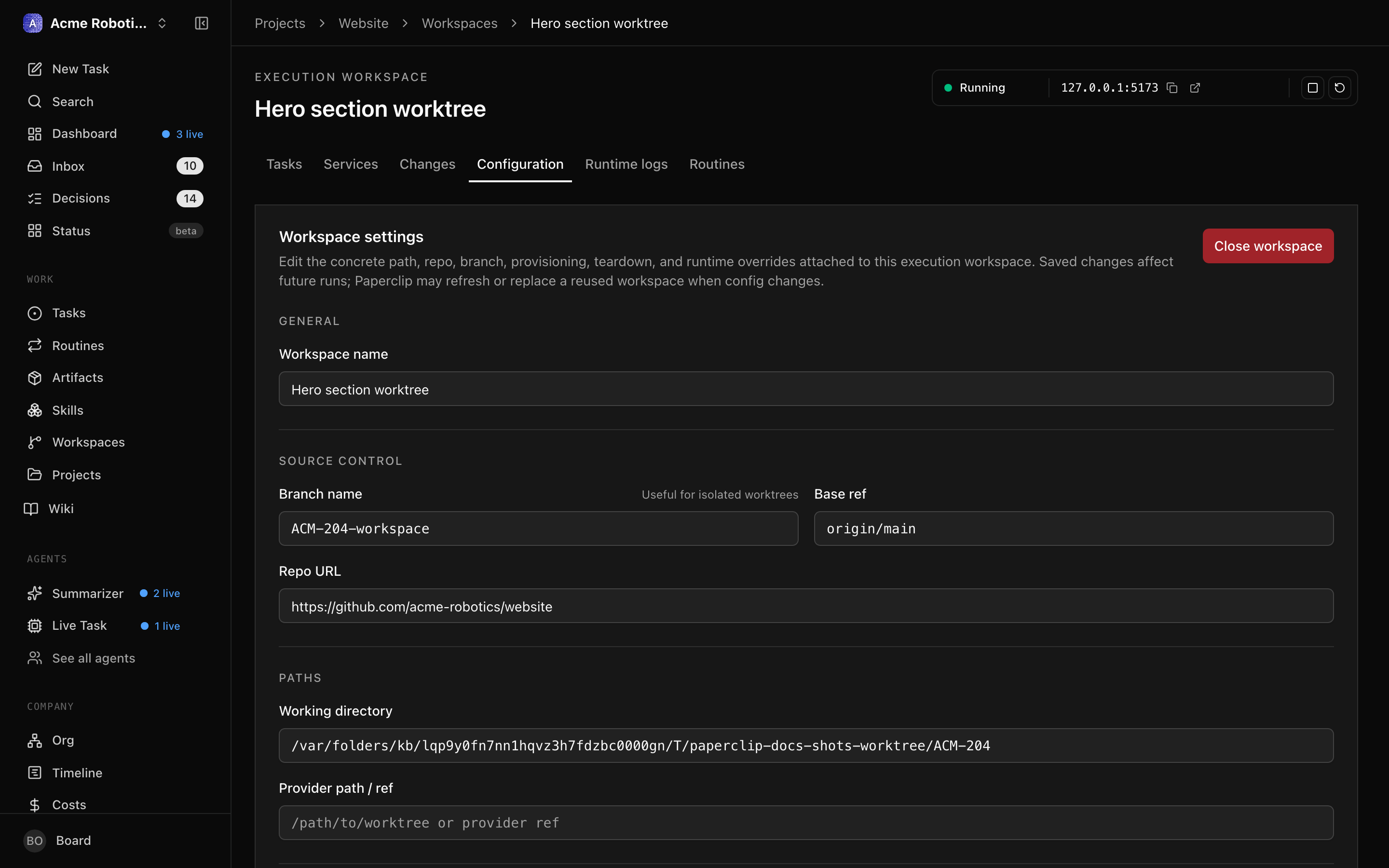Image resolution: width=1389 pixels, height=868 pixels.
Task: Click the Base ref input field
Action: (x=1074, y=529)
